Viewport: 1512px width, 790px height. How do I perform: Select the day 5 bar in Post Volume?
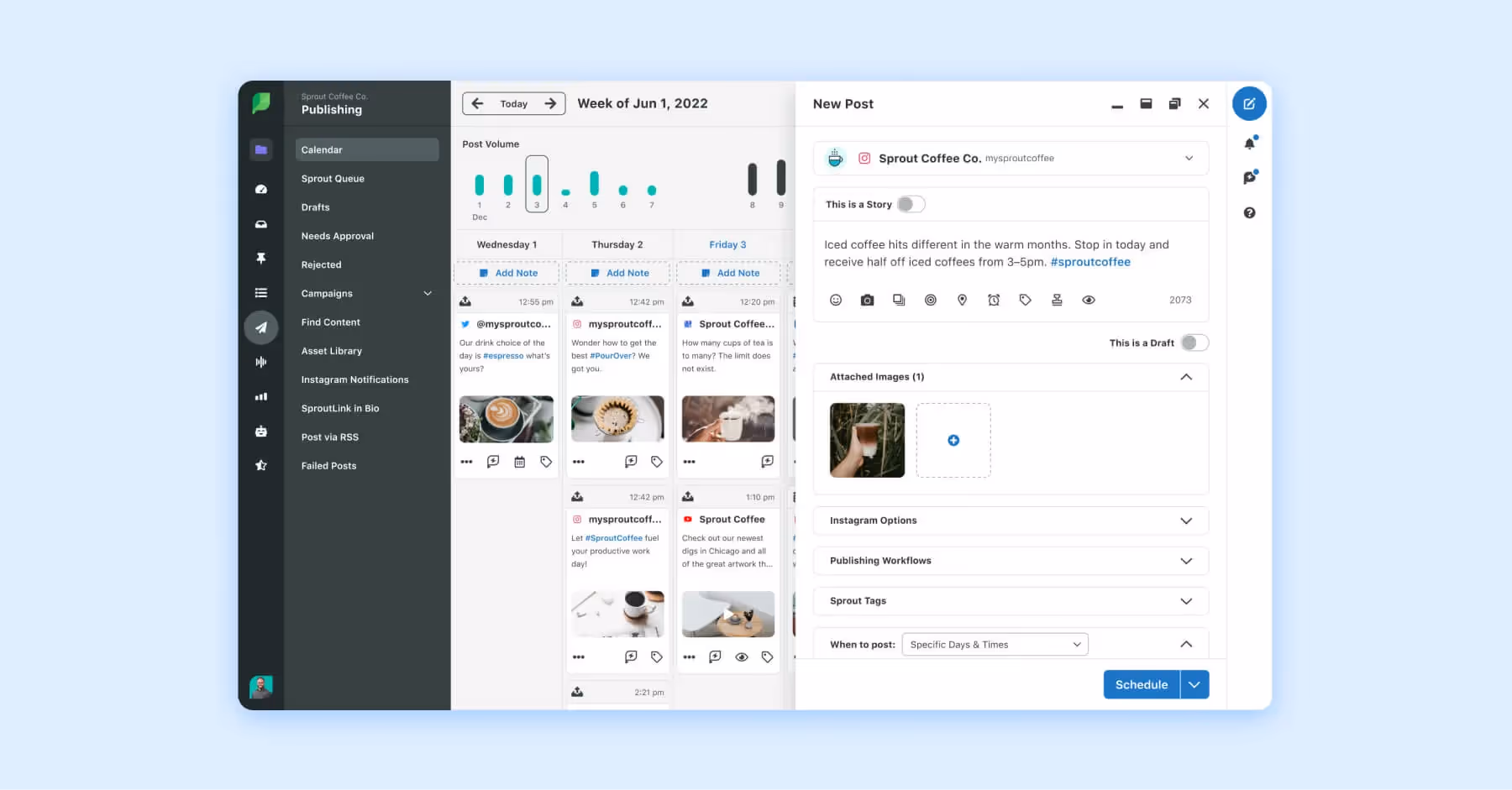(x=594, y=183)
